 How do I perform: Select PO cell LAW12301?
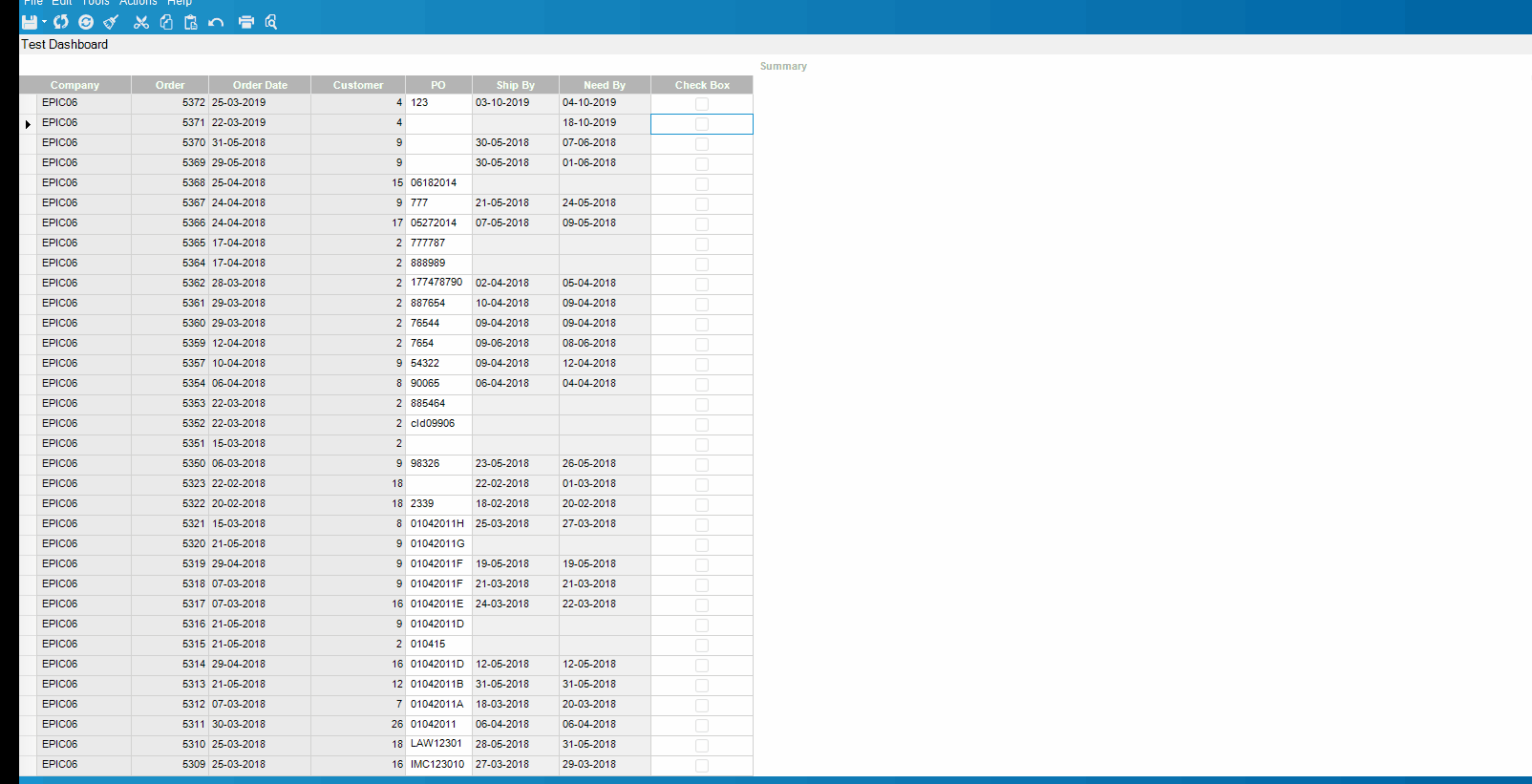(438, 745)
